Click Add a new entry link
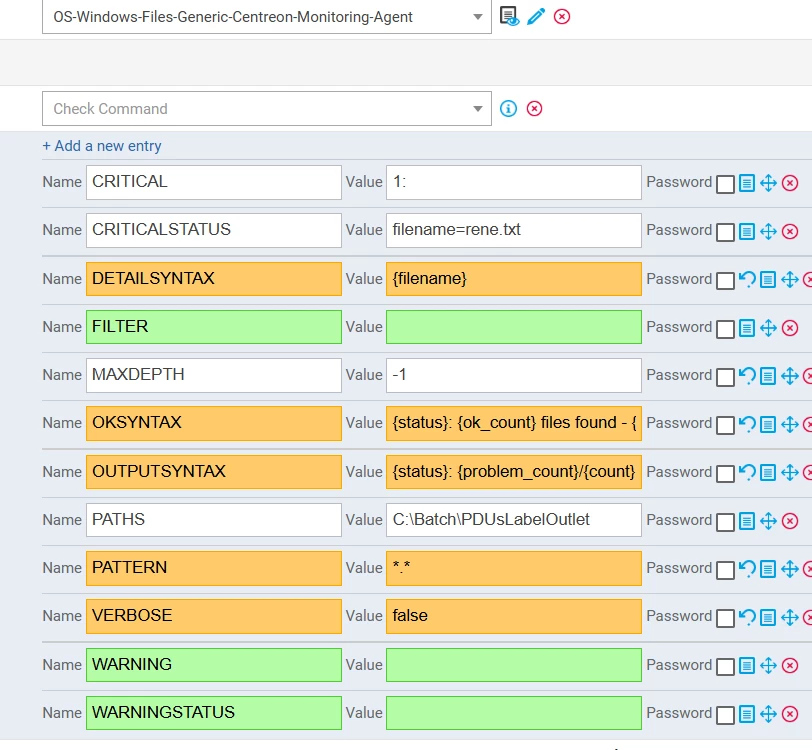This screenshot has width=812, height=750. (102, 146)
